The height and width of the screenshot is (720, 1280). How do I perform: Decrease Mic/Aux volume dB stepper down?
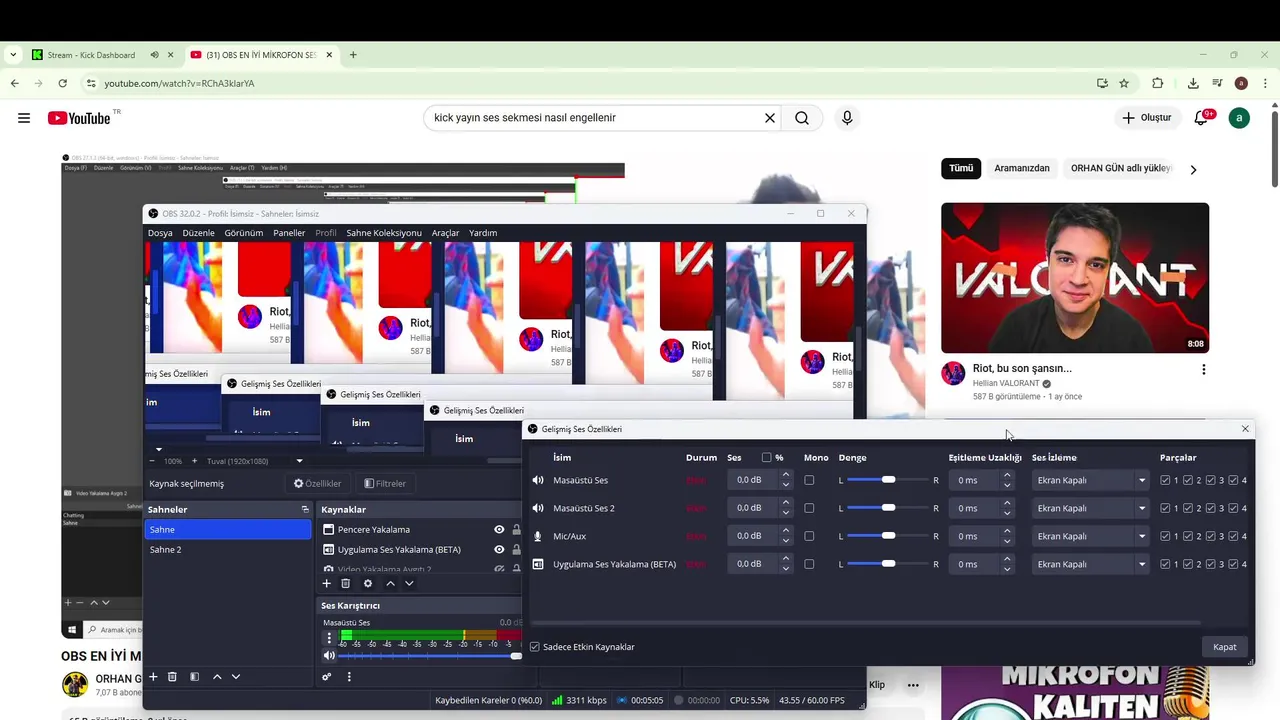coord(786,541)
